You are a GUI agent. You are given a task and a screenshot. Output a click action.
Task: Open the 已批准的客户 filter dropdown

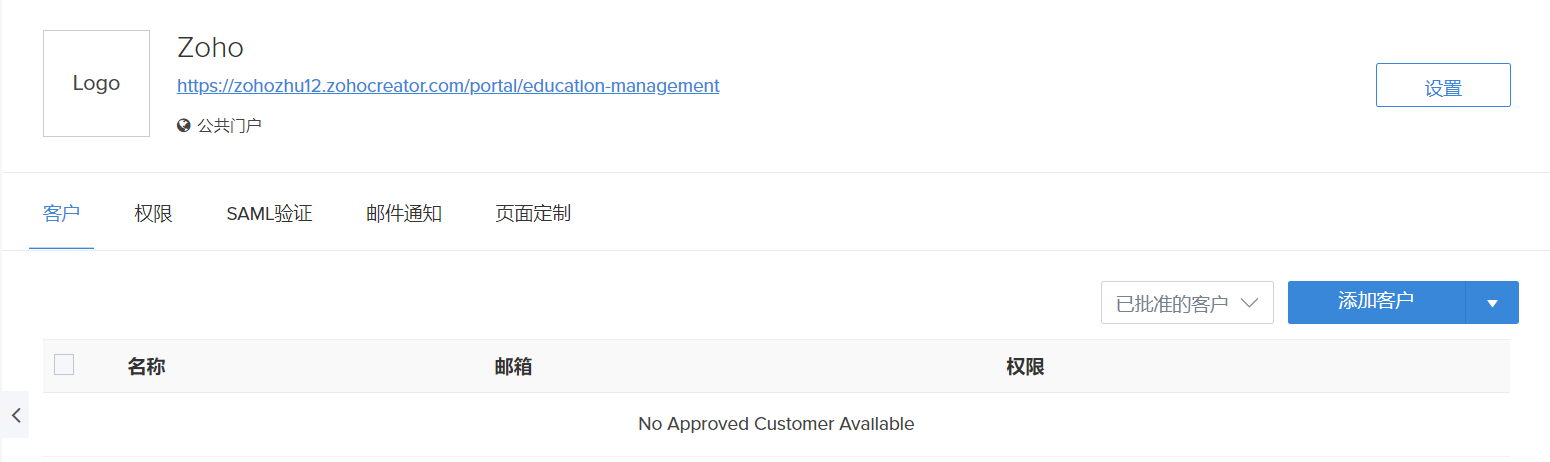(x=1186, y=303)
